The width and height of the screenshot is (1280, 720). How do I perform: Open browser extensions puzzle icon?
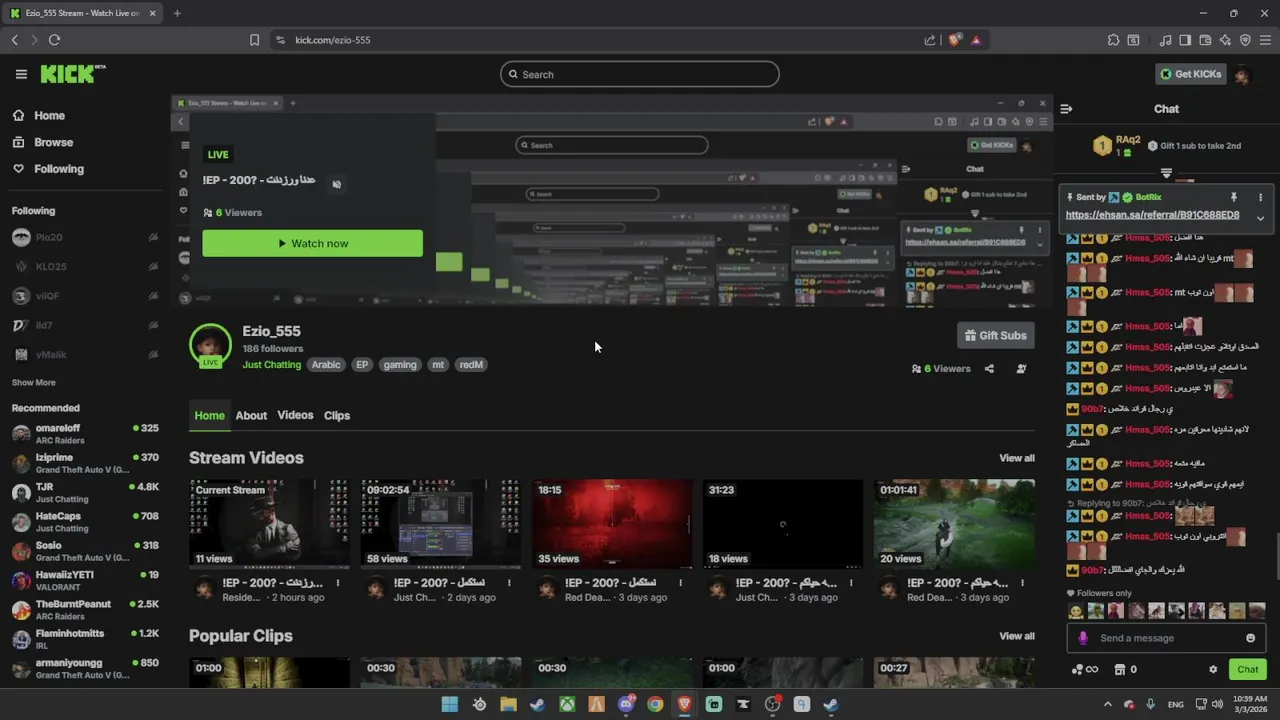tap(1113, 40)
